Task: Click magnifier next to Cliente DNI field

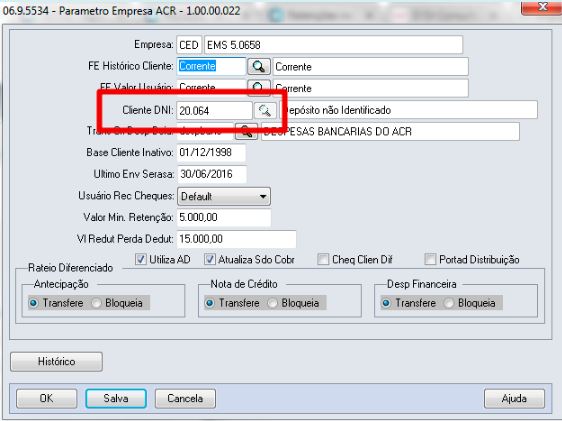Action: [265, 110]
